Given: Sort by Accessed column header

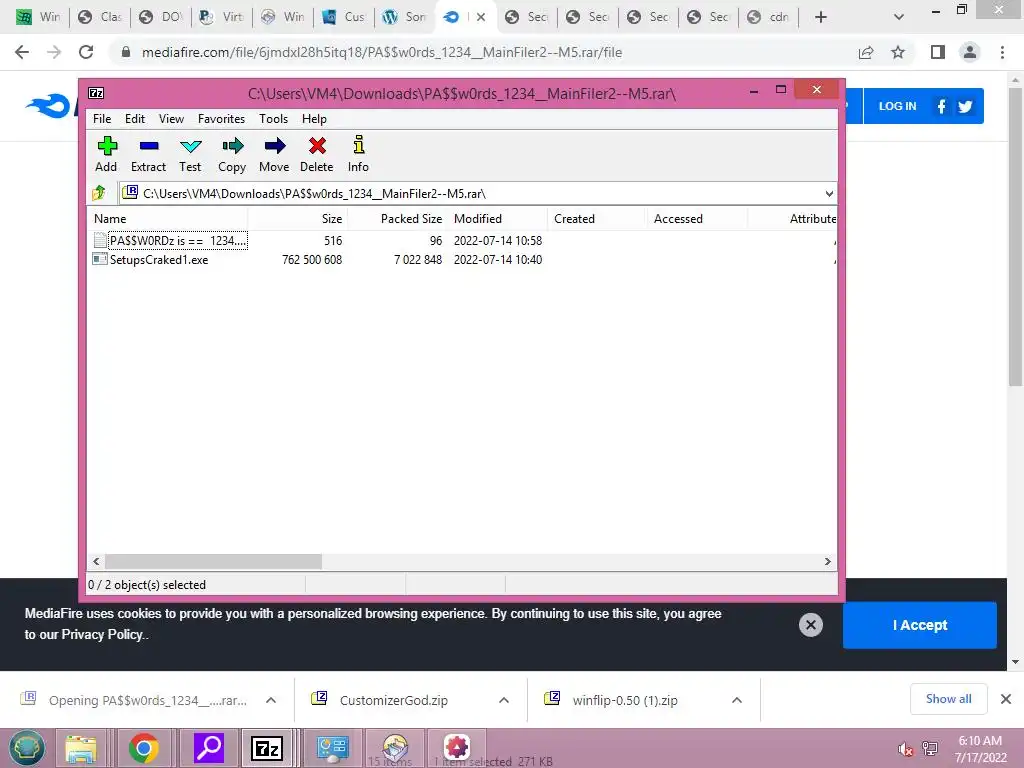Looking at the screenshot, I should (x=696, y=219).
